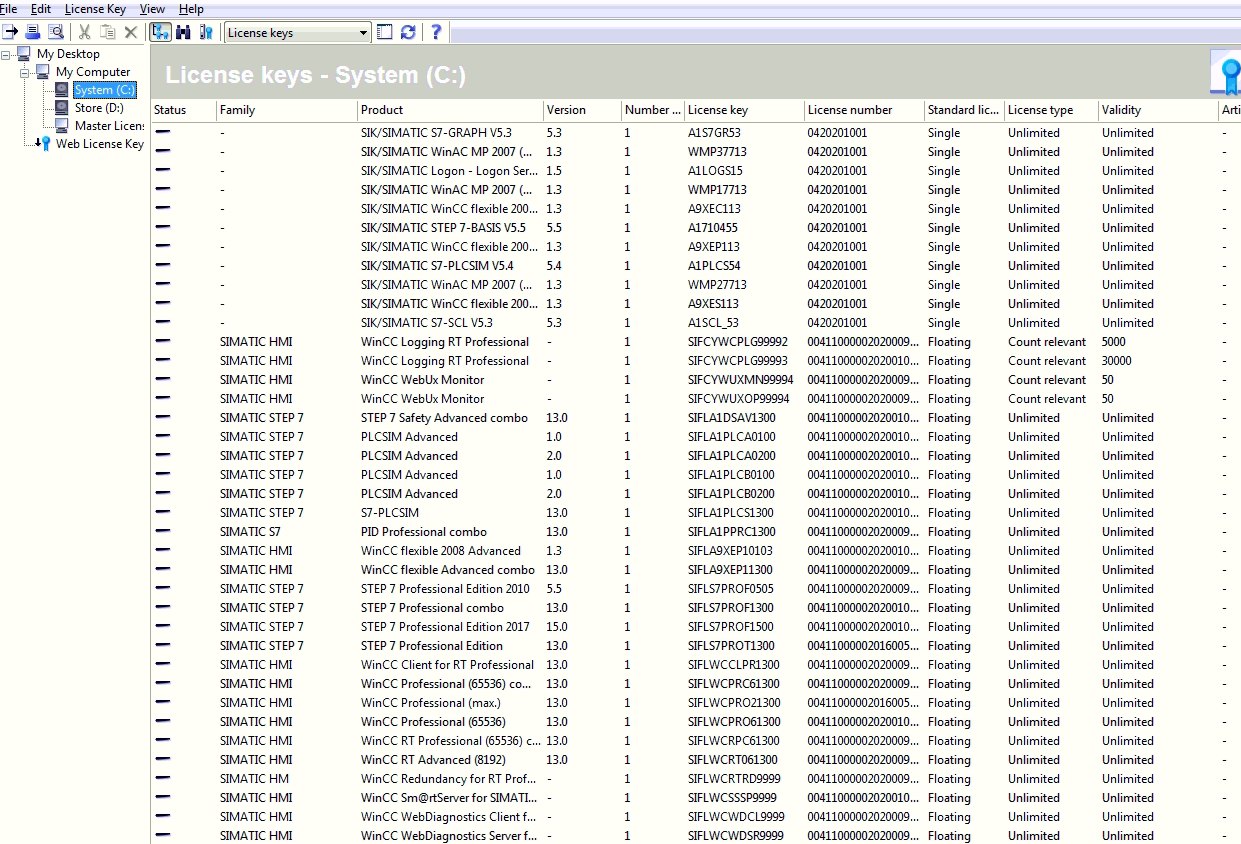Sort by the License number column header
Viewport: 1241px width, 844px height.
click(x=864, y=110)
